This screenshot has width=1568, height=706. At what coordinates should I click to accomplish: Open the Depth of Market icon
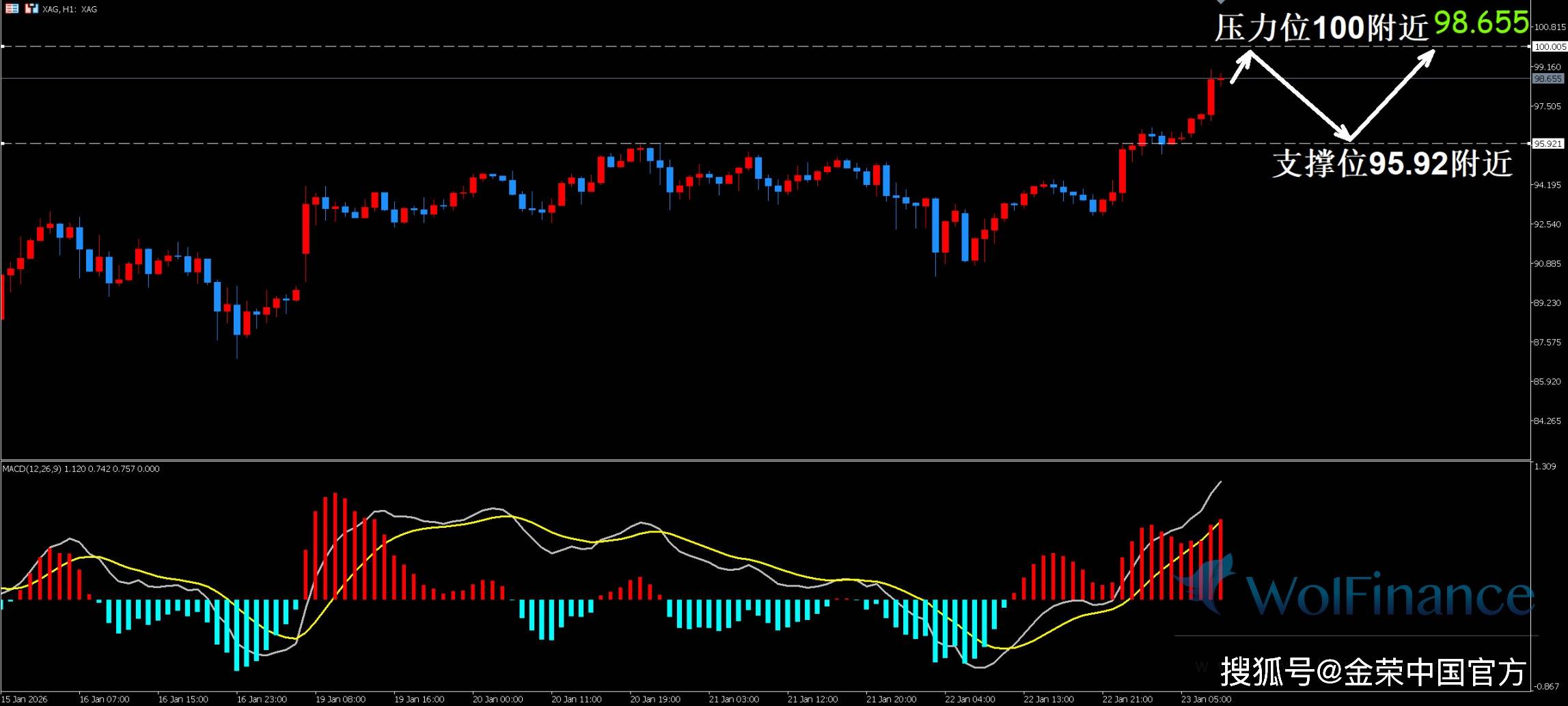pos(12,9)
